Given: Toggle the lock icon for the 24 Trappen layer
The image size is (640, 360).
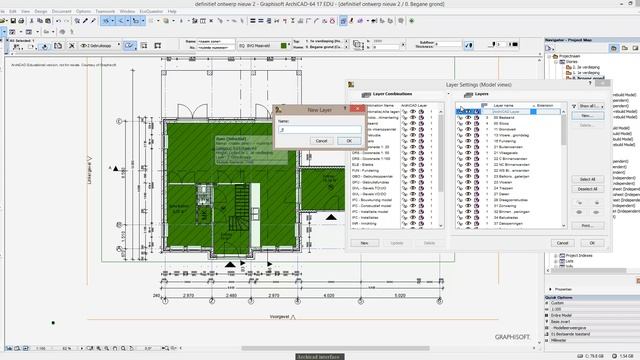Looking at the screenshot, I should tap(460, 188).
